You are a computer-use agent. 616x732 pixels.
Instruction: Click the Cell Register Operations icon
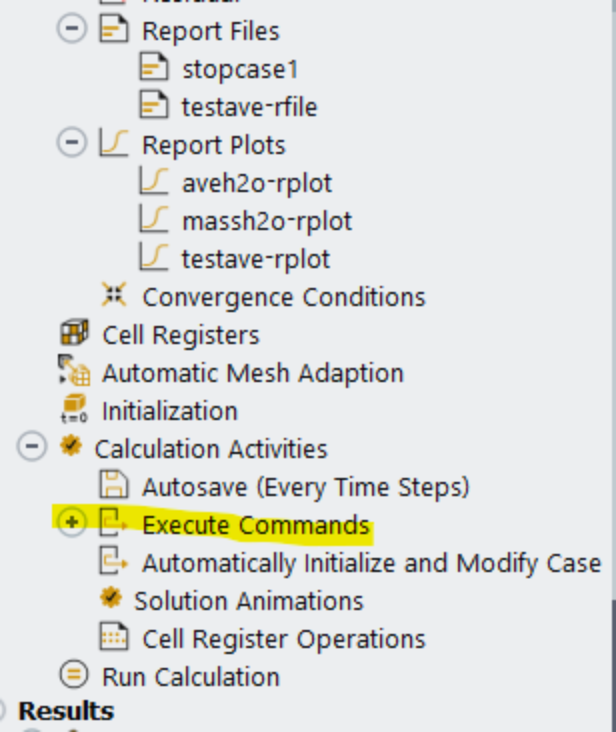[113, 638]
